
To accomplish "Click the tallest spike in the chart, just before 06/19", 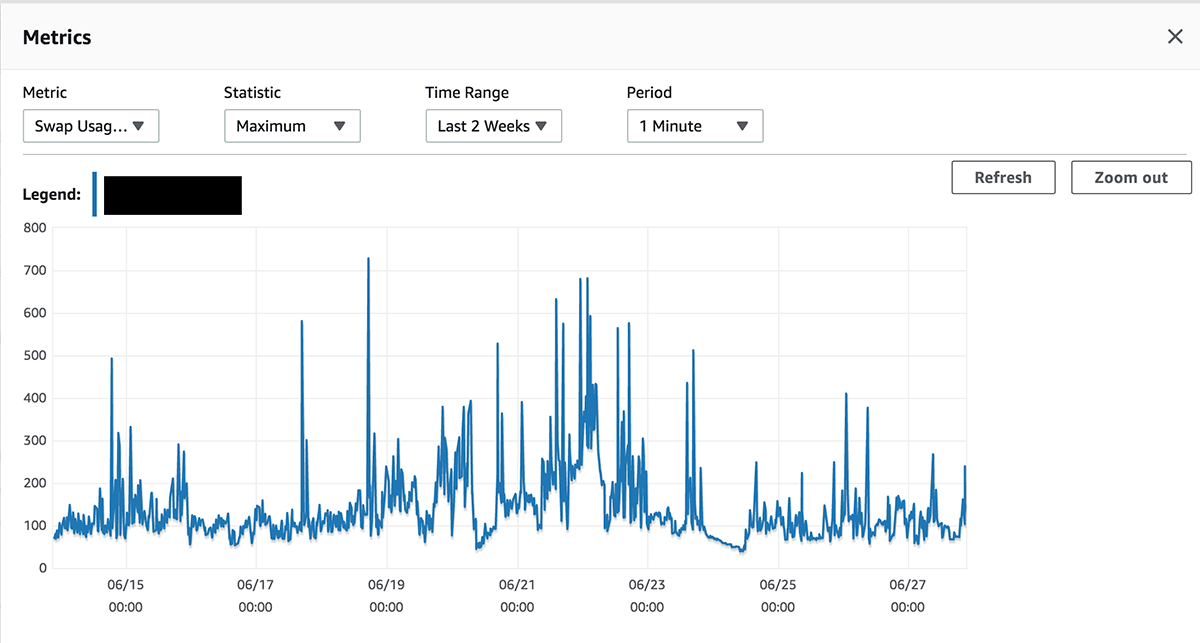I will [x=368, y=260].
